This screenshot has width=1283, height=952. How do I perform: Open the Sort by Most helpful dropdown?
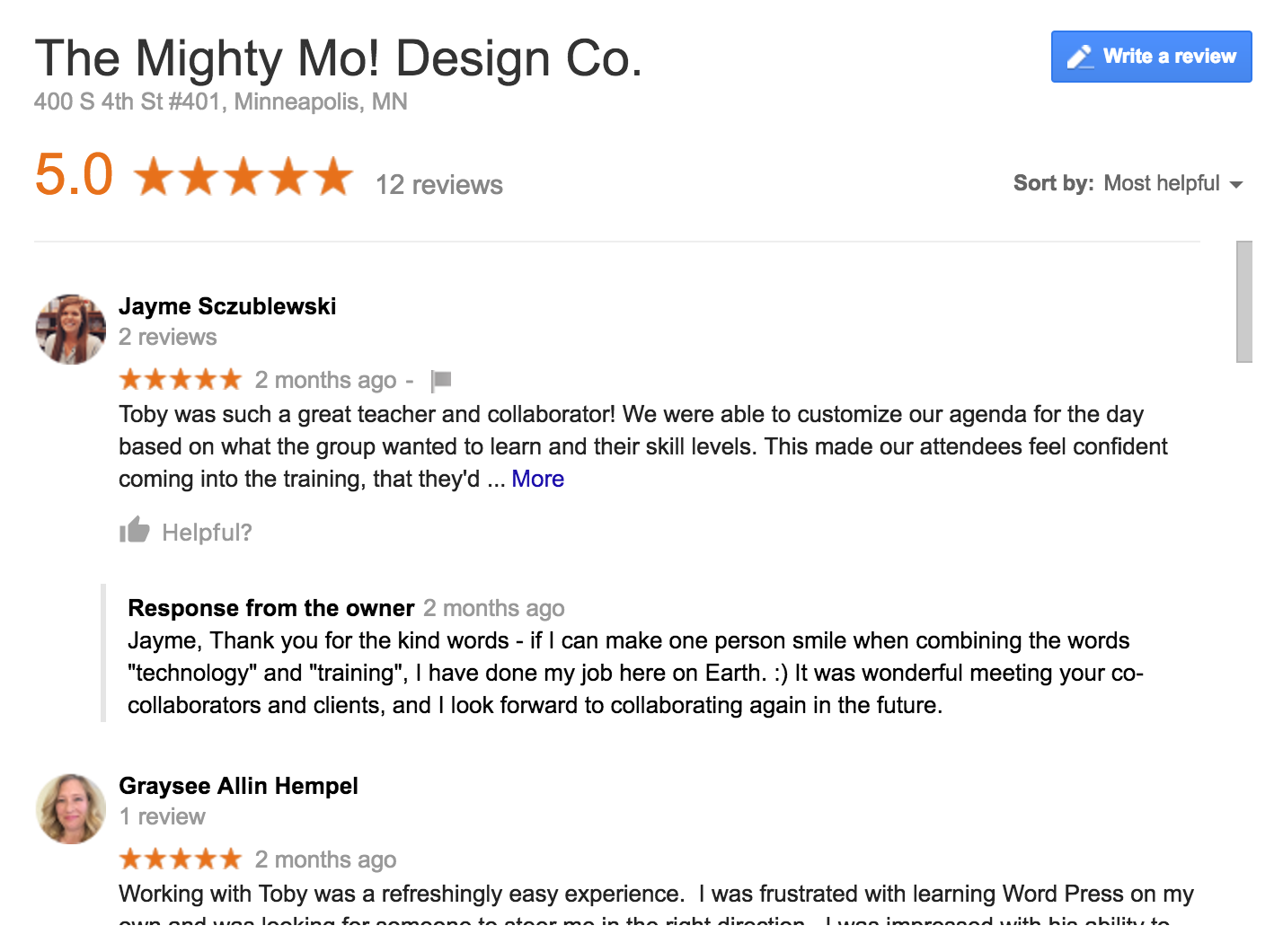click(1161, 183)
